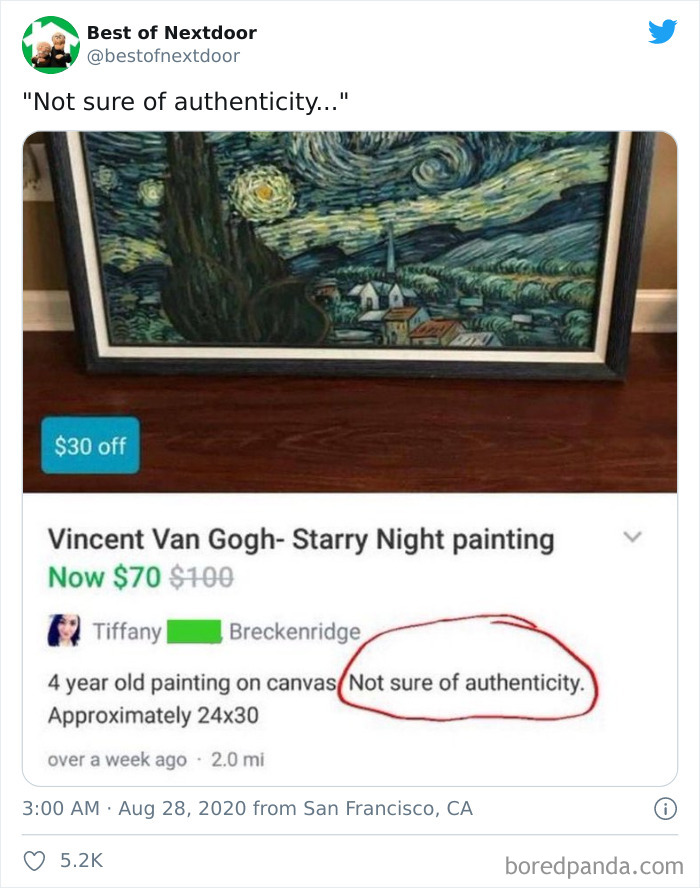Open the Starry Night listing photo
This screenshot has height=888, width=700.
click(x=350, y=300)
